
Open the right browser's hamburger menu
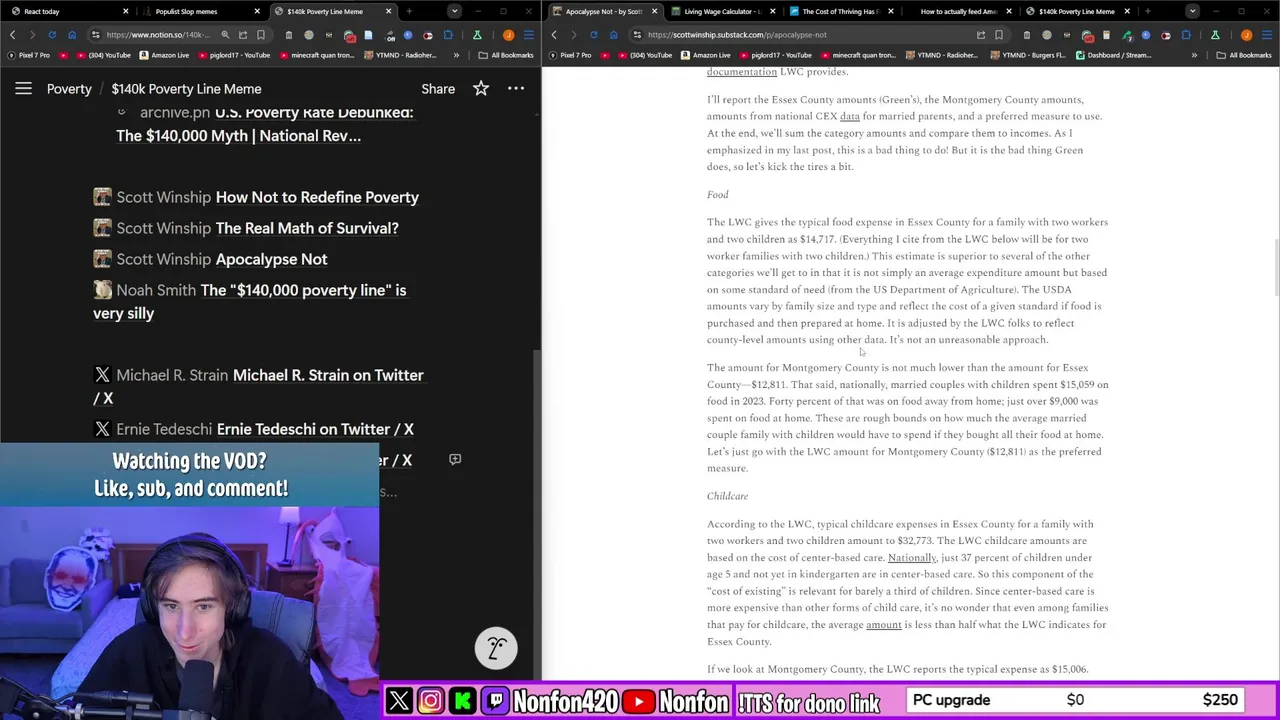[x=1267, y=34]
